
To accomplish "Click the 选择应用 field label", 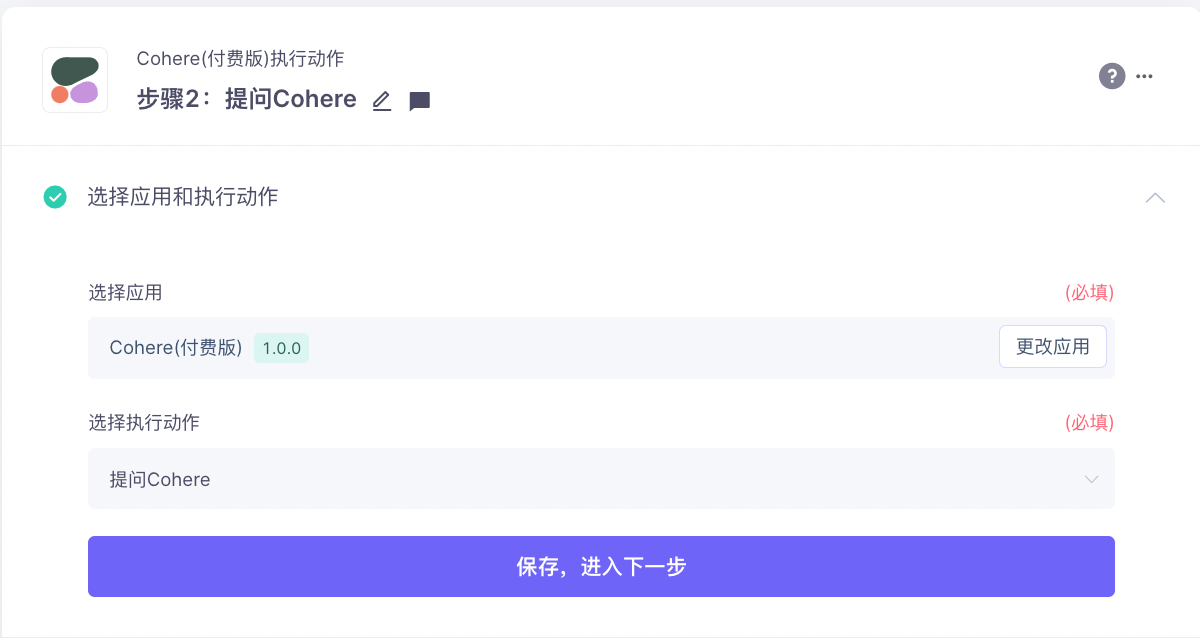I will [x=125, y=292].
